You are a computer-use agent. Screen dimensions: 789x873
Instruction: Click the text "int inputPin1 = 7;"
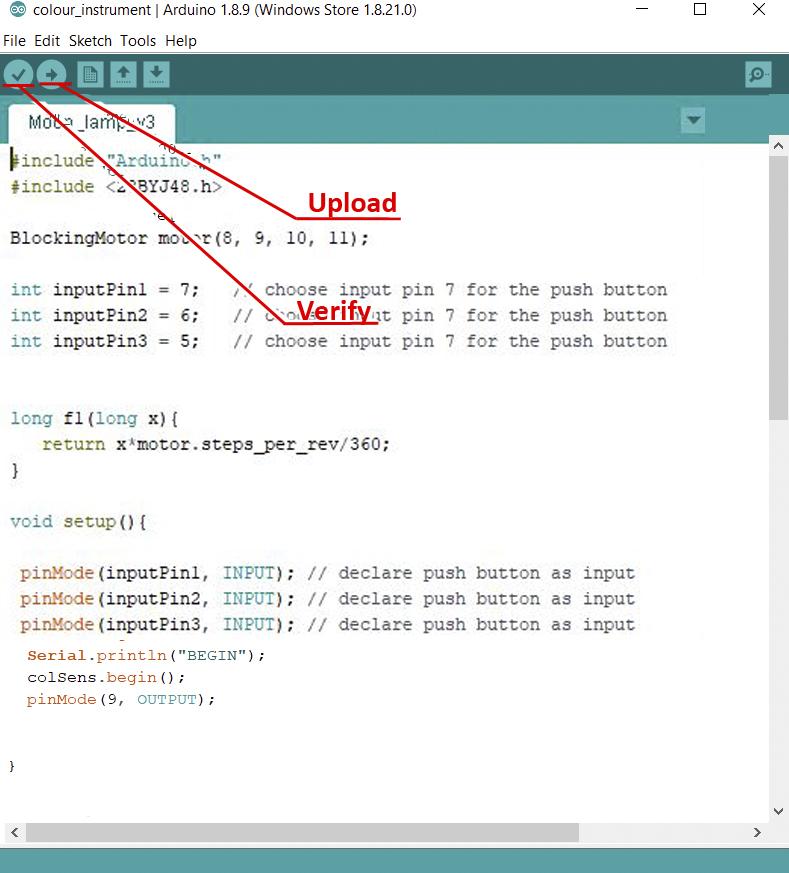click(105, 290)
